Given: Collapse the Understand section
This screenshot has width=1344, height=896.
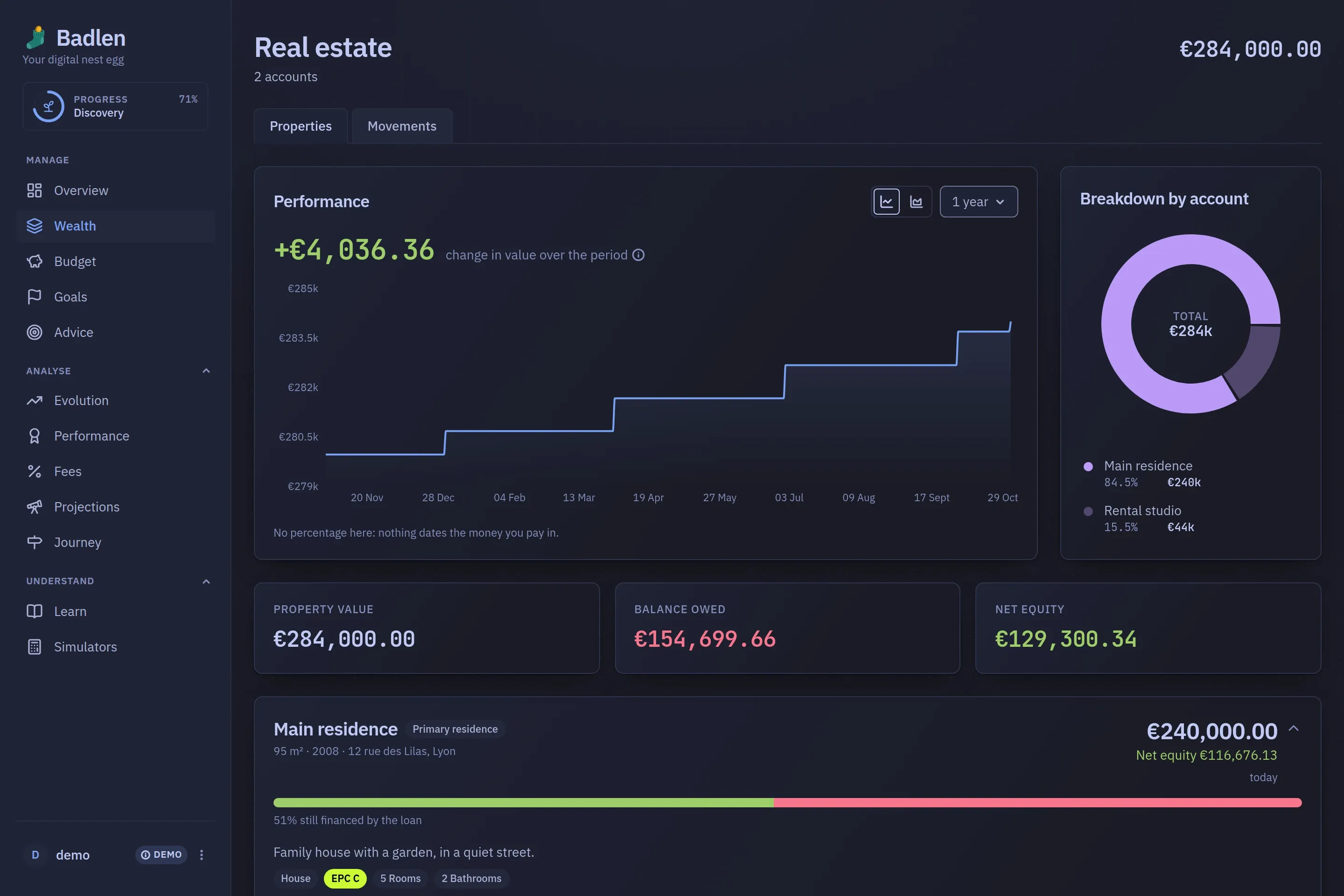Looking at the screenshot, I should (206, 581).
